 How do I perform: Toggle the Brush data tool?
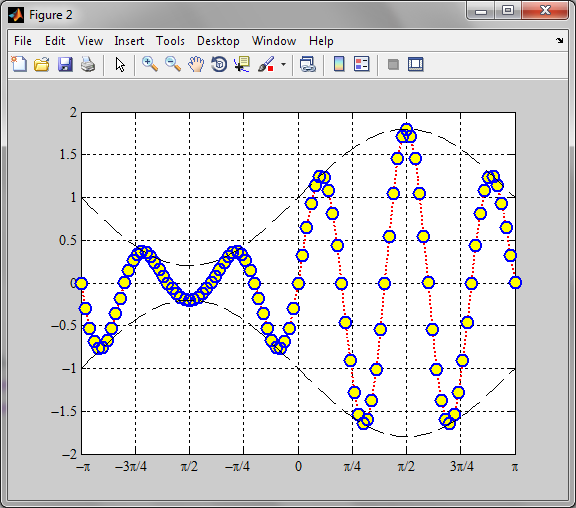click(x=266, y=64)
